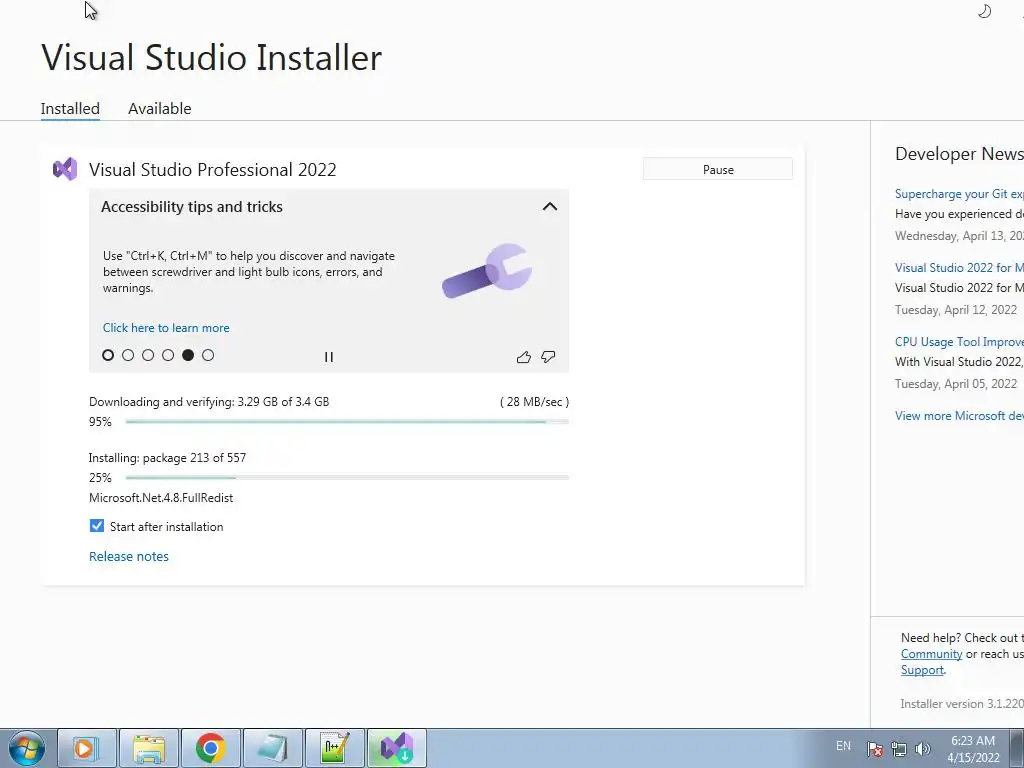The width and height of the screenshot is (1024, 768).
Task: Open Windows Media Player from the taskbar
Action: [x=86, y=748]
